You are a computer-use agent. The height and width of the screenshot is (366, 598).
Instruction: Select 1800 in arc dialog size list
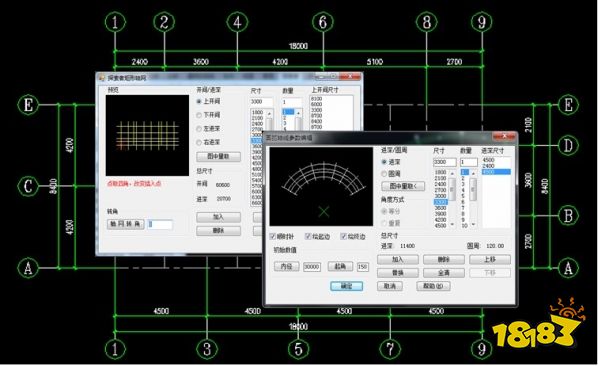[x=440, y=172]
